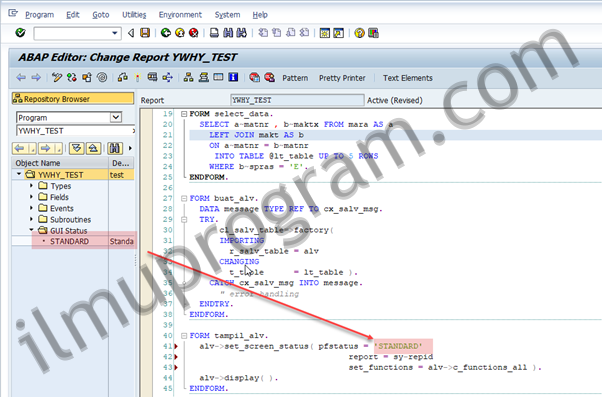This screenshot has height=397, width=602.
Task: Toggle Fullscreen On/Off icon
Action: tap(218, 78)
